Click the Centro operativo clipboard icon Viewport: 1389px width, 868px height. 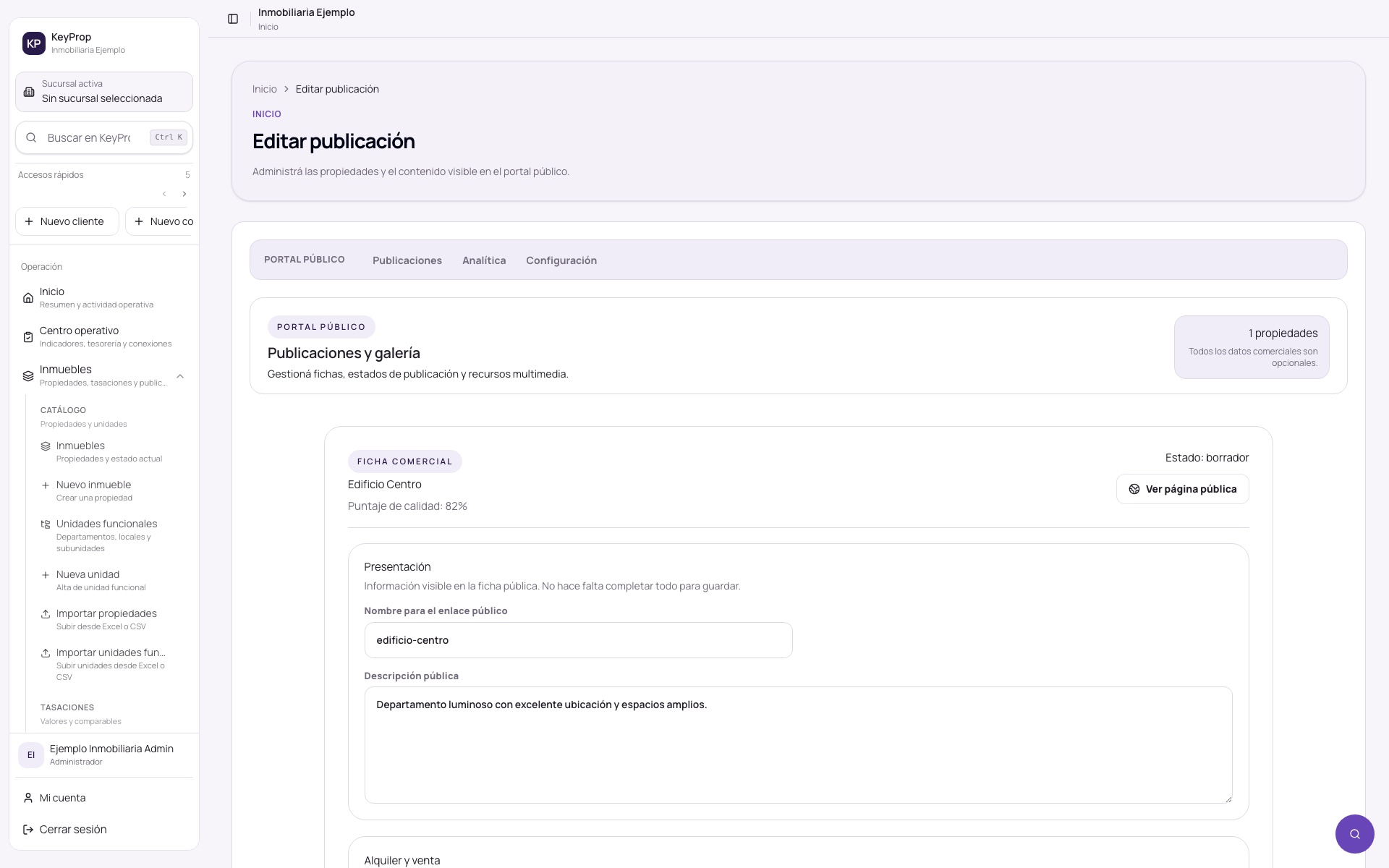tap(28, 337)
